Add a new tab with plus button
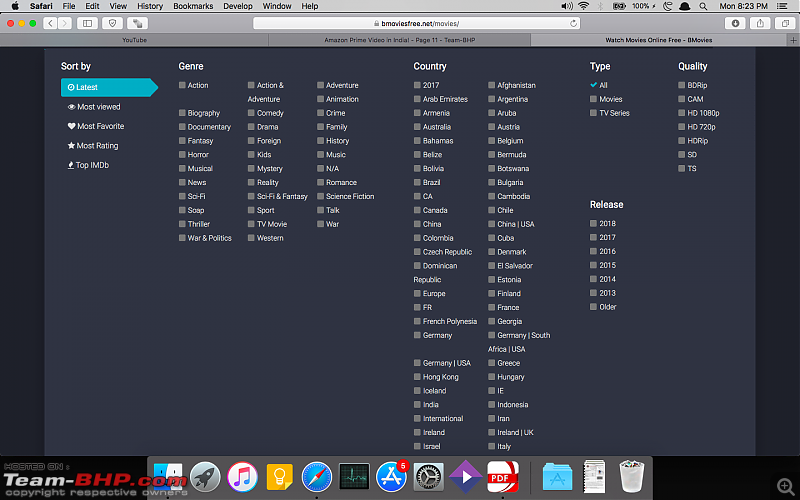 coord(793,40)
